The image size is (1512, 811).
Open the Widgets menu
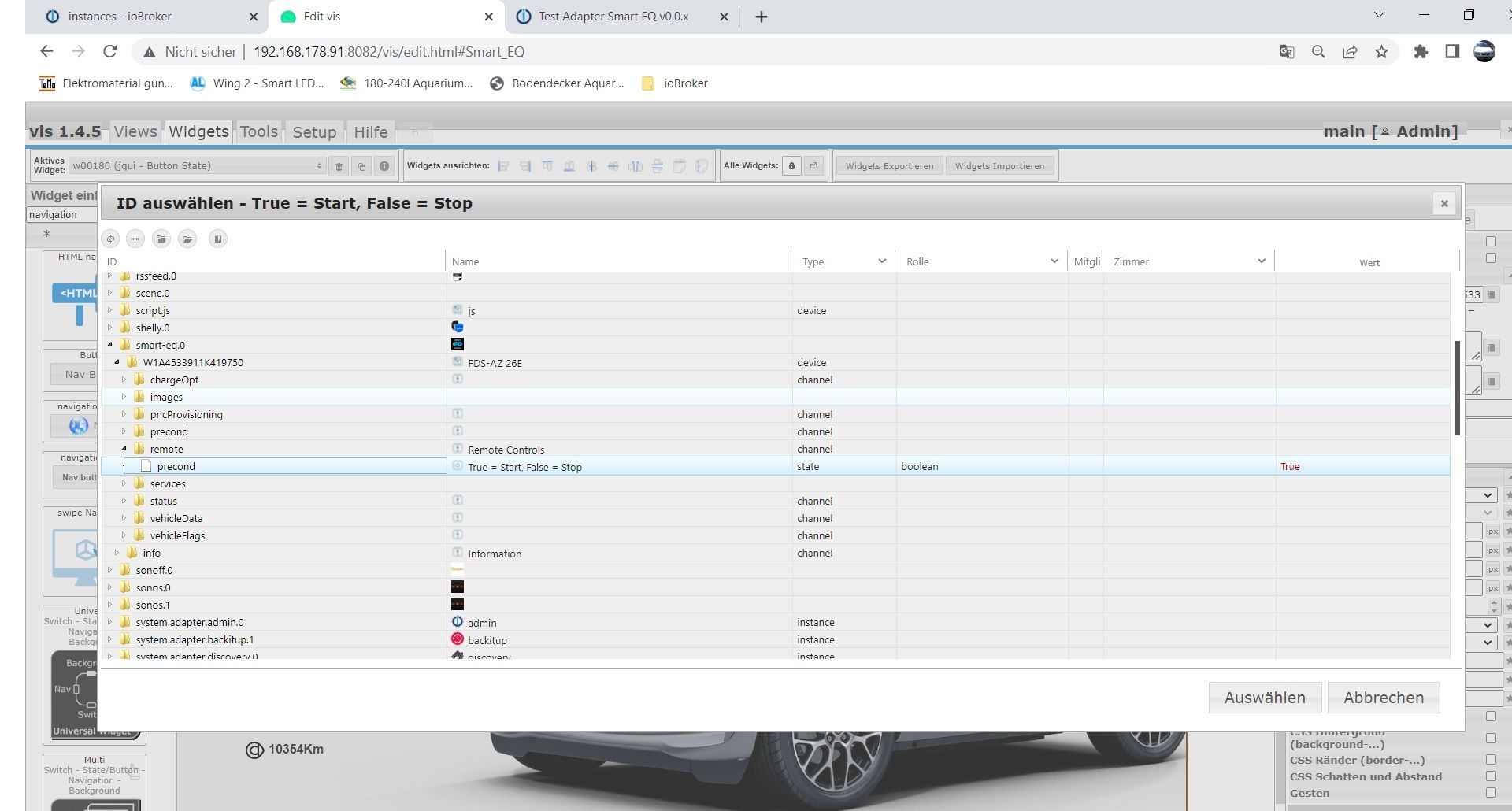[198, 131]
